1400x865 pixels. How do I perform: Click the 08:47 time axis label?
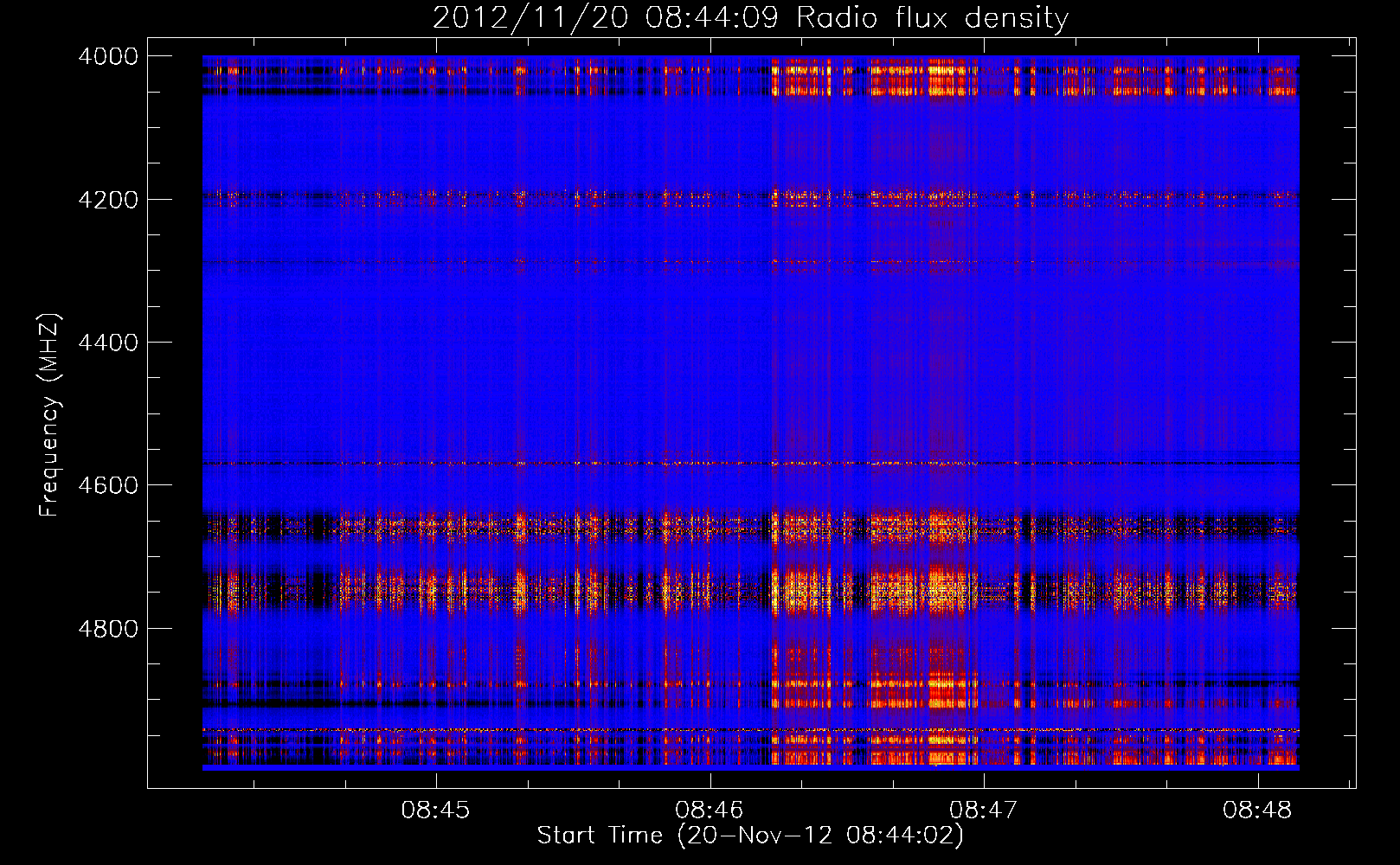pyautogui.click(x=984, y=810)
